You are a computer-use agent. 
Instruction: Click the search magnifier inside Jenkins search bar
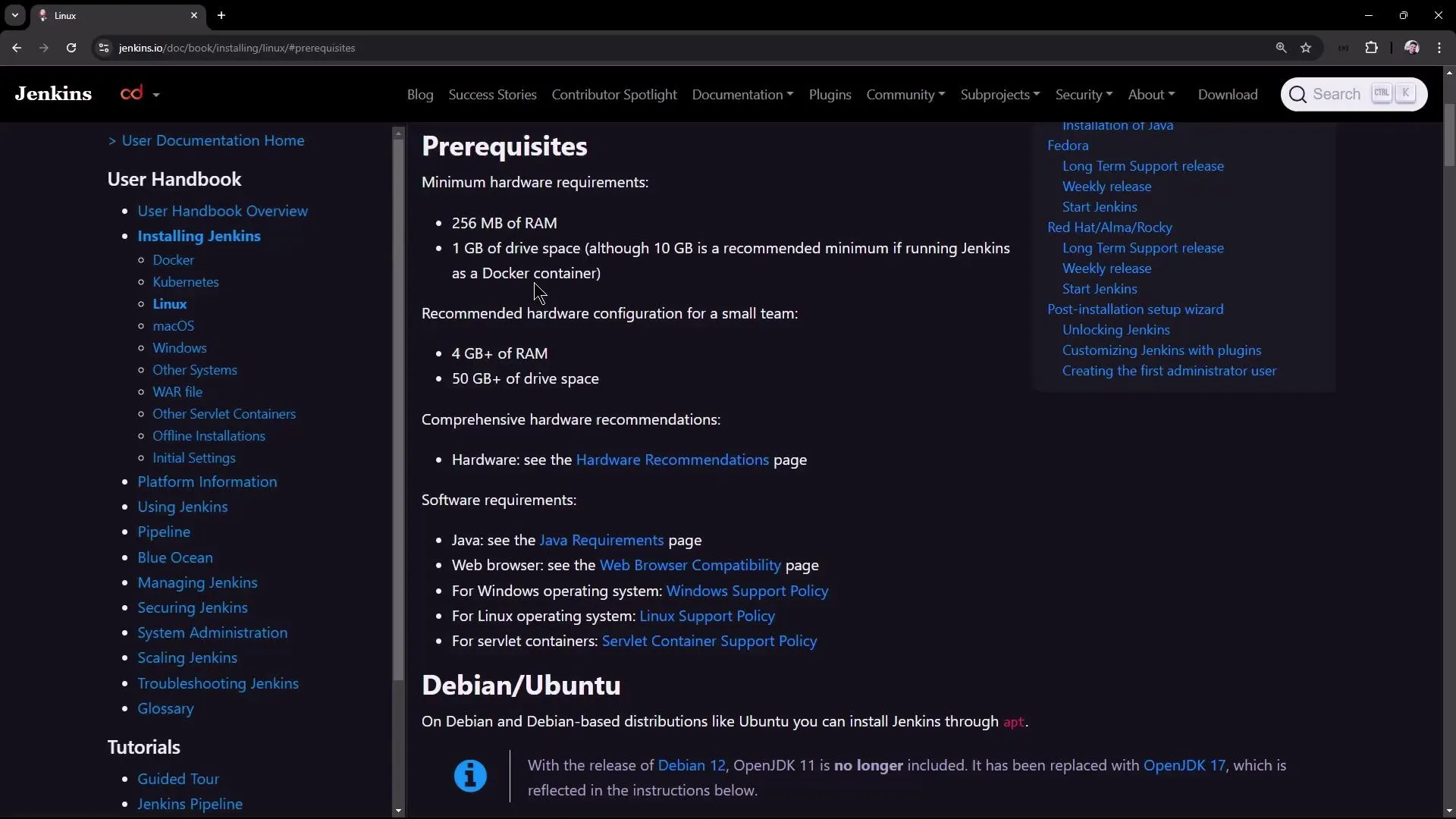pyautogui.click(x=1300, y=94)
